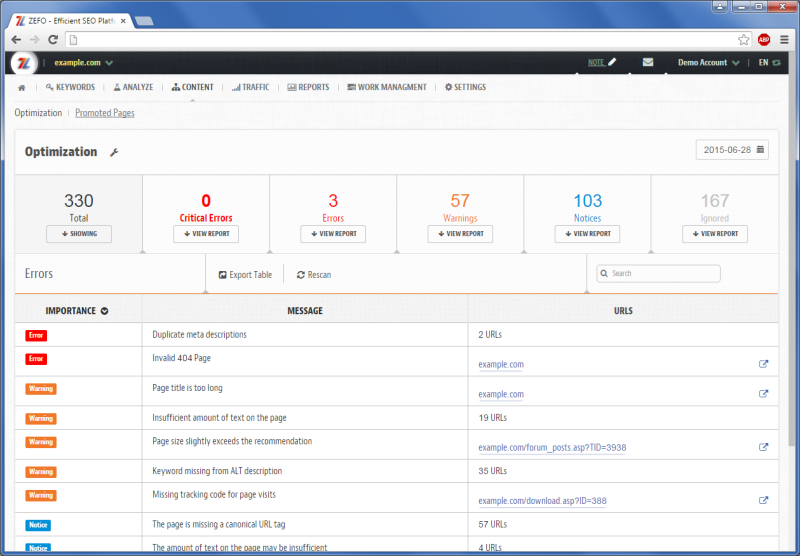Sort by the IMPORTANCE column arrow

click(x=105, y=311)
